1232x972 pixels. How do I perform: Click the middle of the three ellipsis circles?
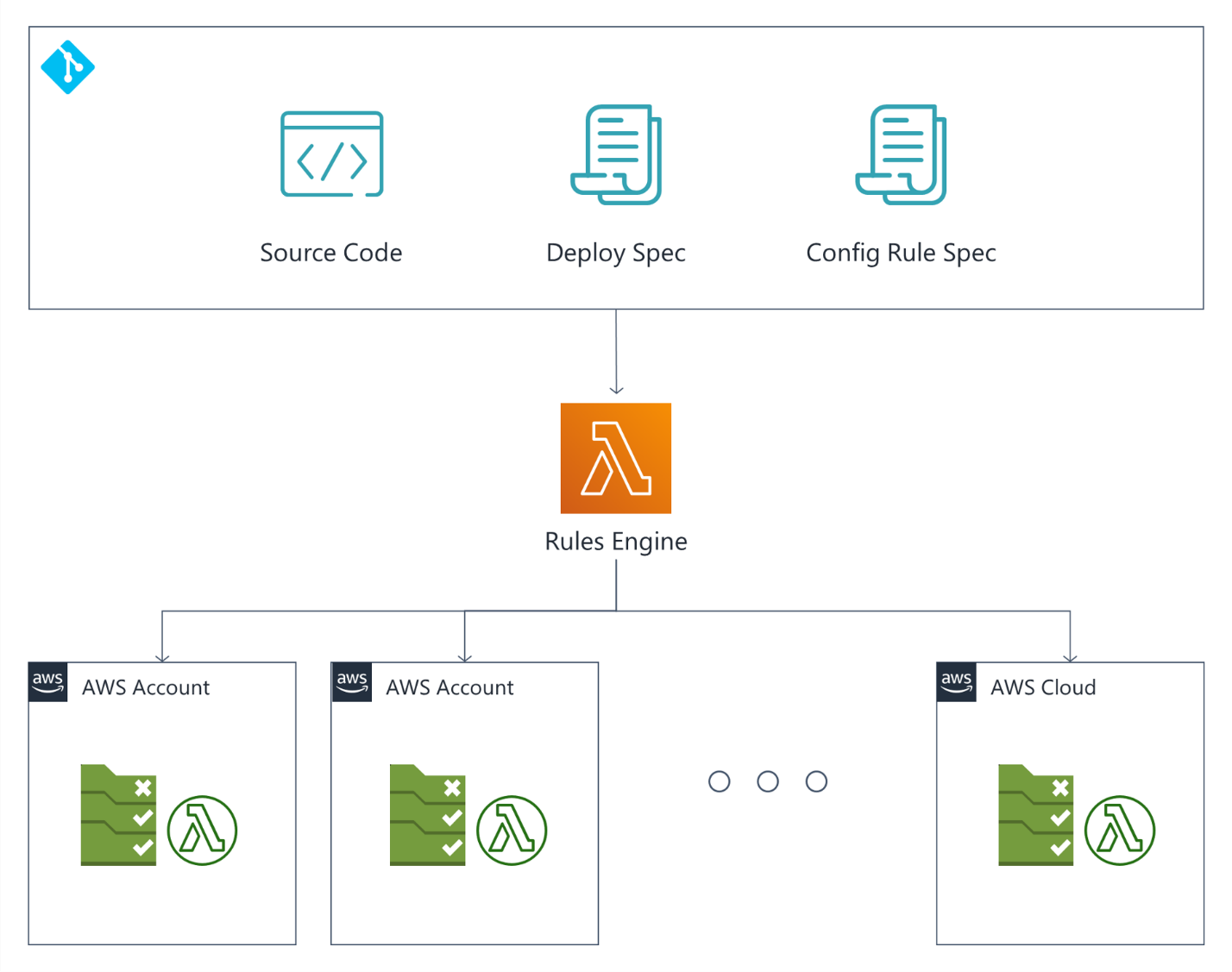(x=768, y=781)
